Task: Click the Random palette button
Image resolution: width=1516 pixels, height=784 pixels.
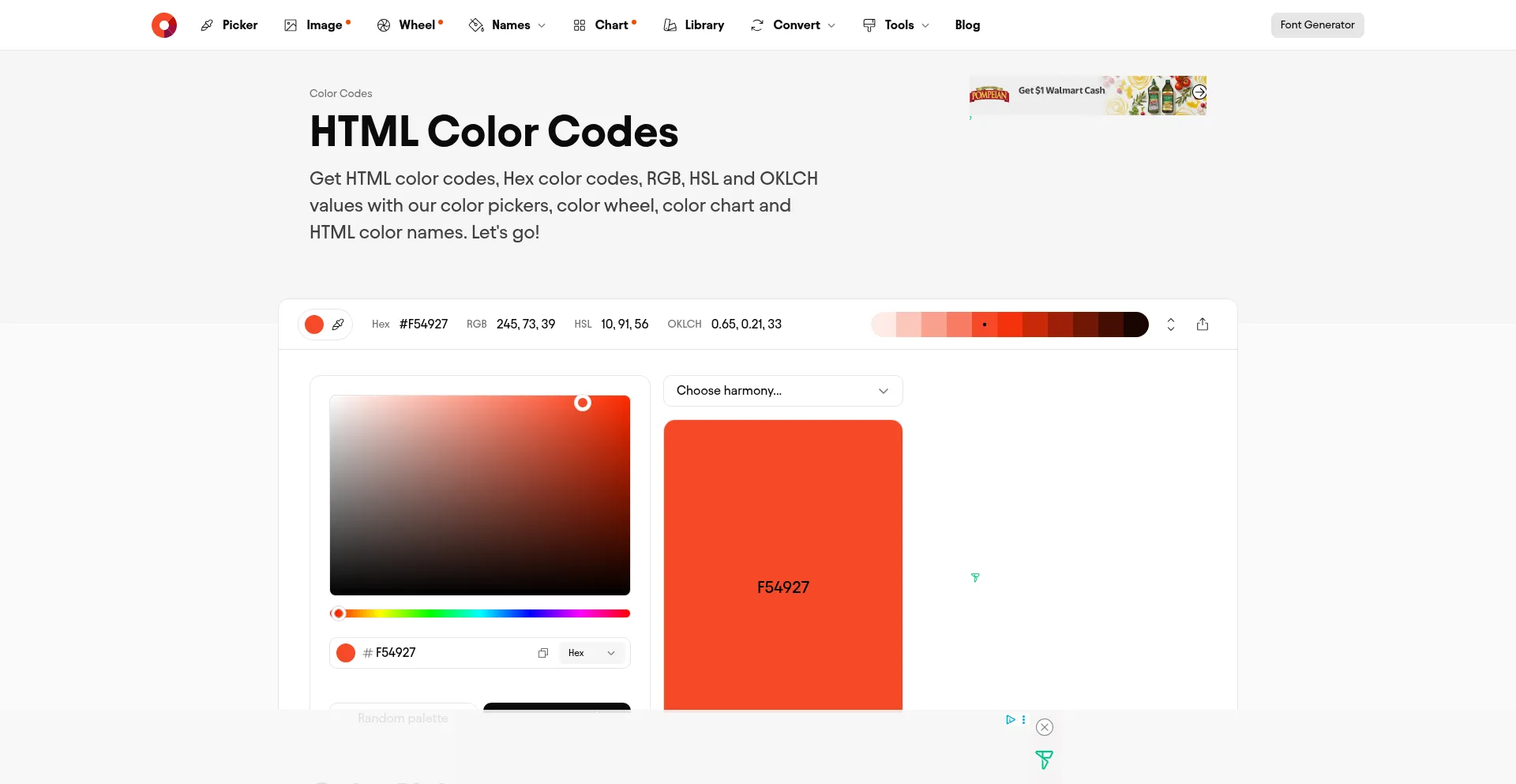Action: [x=402, y=718]
